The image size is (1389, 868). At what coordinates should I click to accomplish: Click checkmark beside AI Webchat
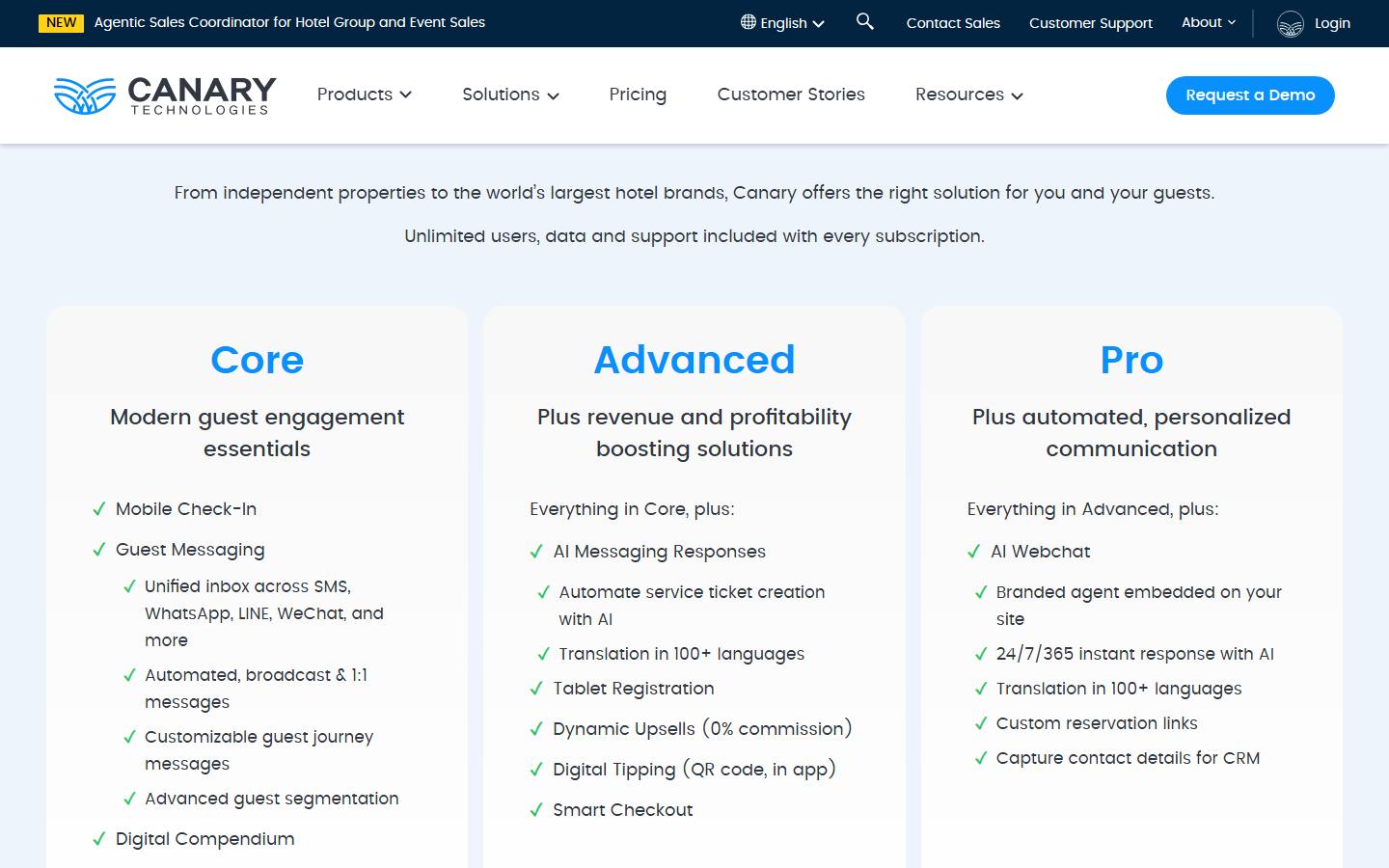[x=974, y=552]
